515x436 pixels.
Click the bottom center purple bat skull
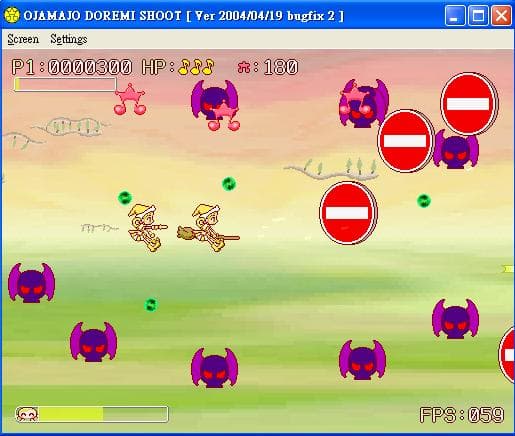(x=215, y=368)
